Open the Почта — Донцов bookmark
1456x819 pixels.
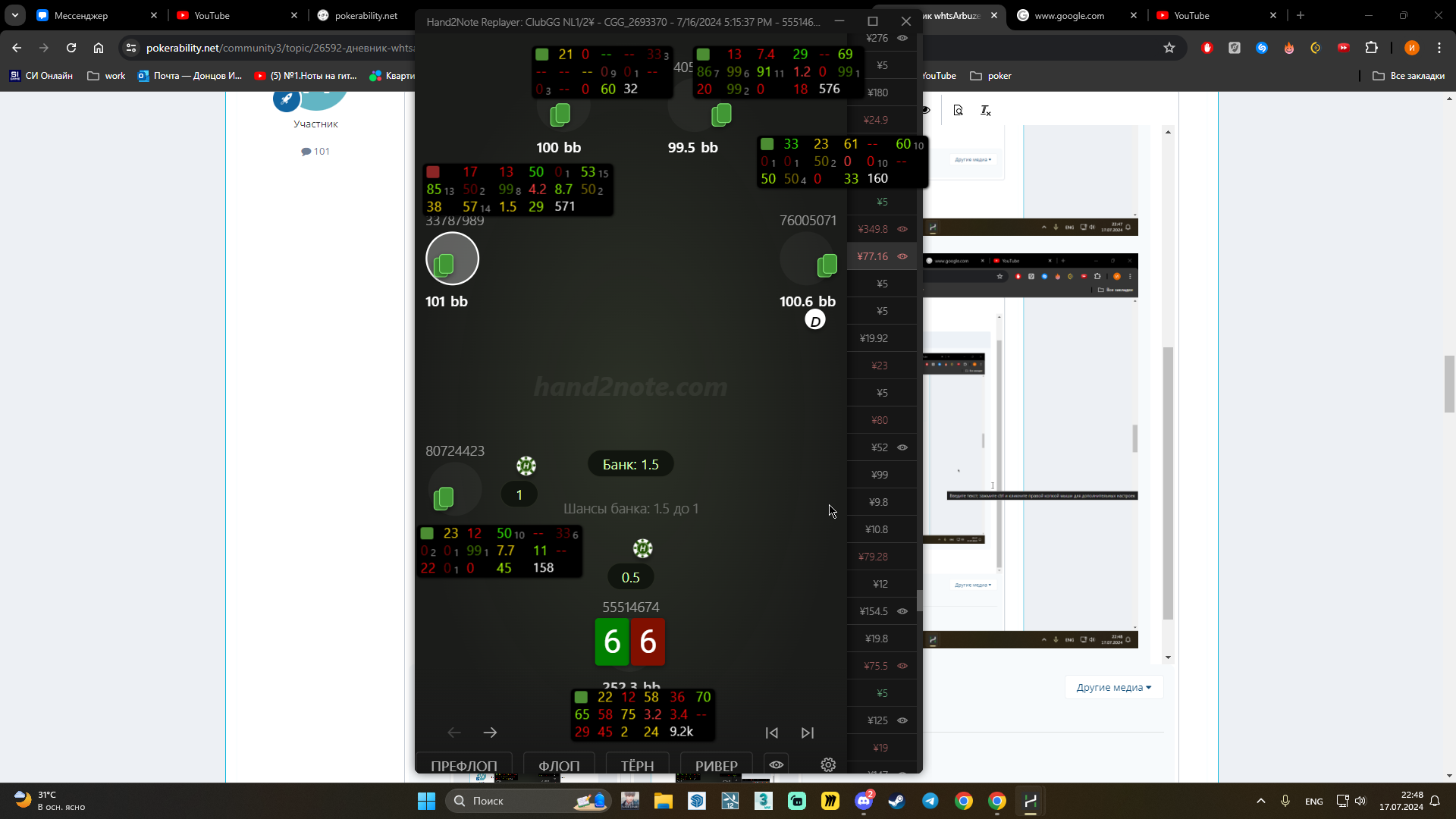(190, 76)
